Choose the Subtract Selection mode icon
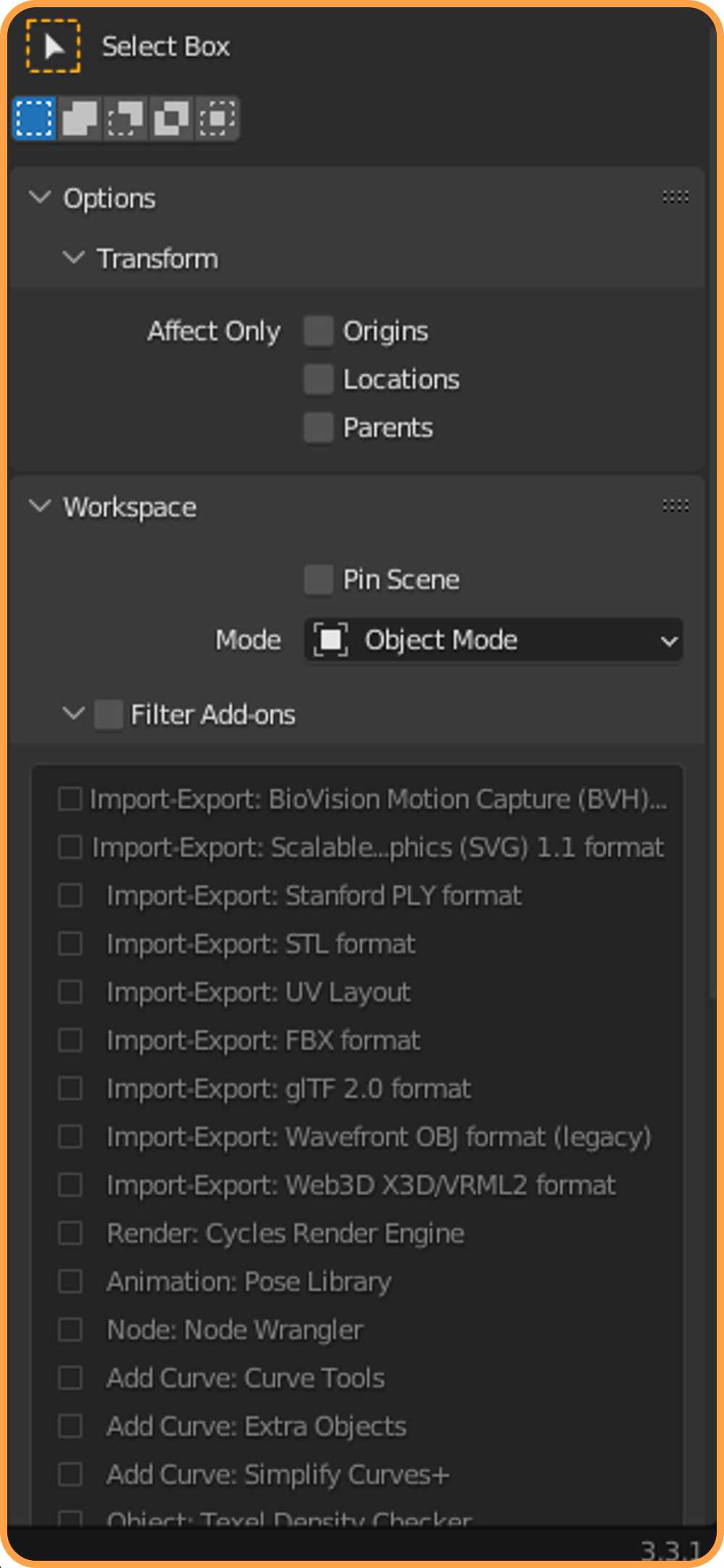Screen dimensions: 724x1568 click(125, 118)
